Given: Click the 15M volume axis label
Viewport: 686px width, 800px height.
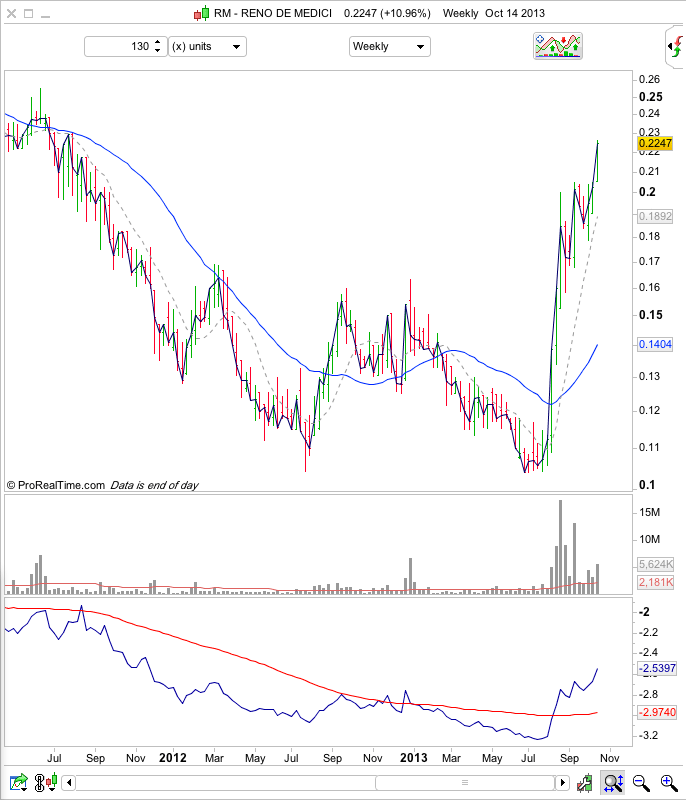Looking at the screenshot, I should (650, 512).
